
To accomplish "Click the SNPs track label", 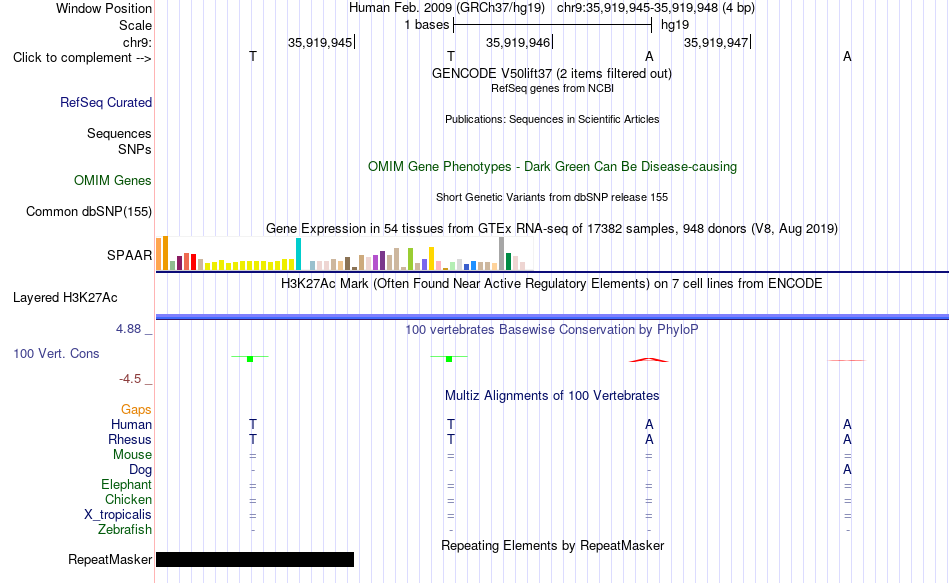I will [x=135, y=149].
